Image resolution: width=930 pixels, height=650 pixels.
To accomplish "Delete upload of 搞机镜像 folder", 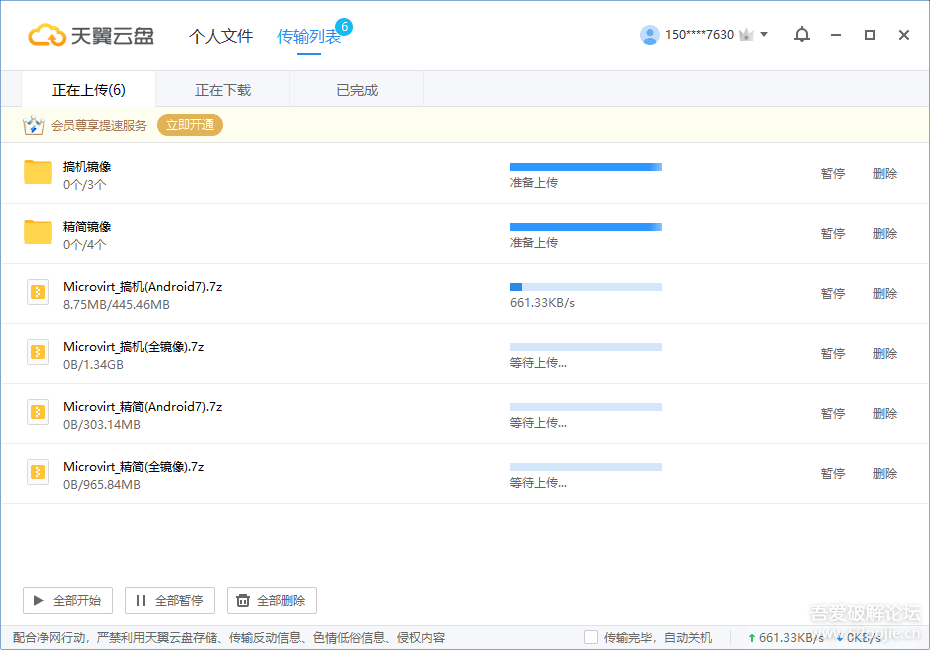I will [885, 174].
